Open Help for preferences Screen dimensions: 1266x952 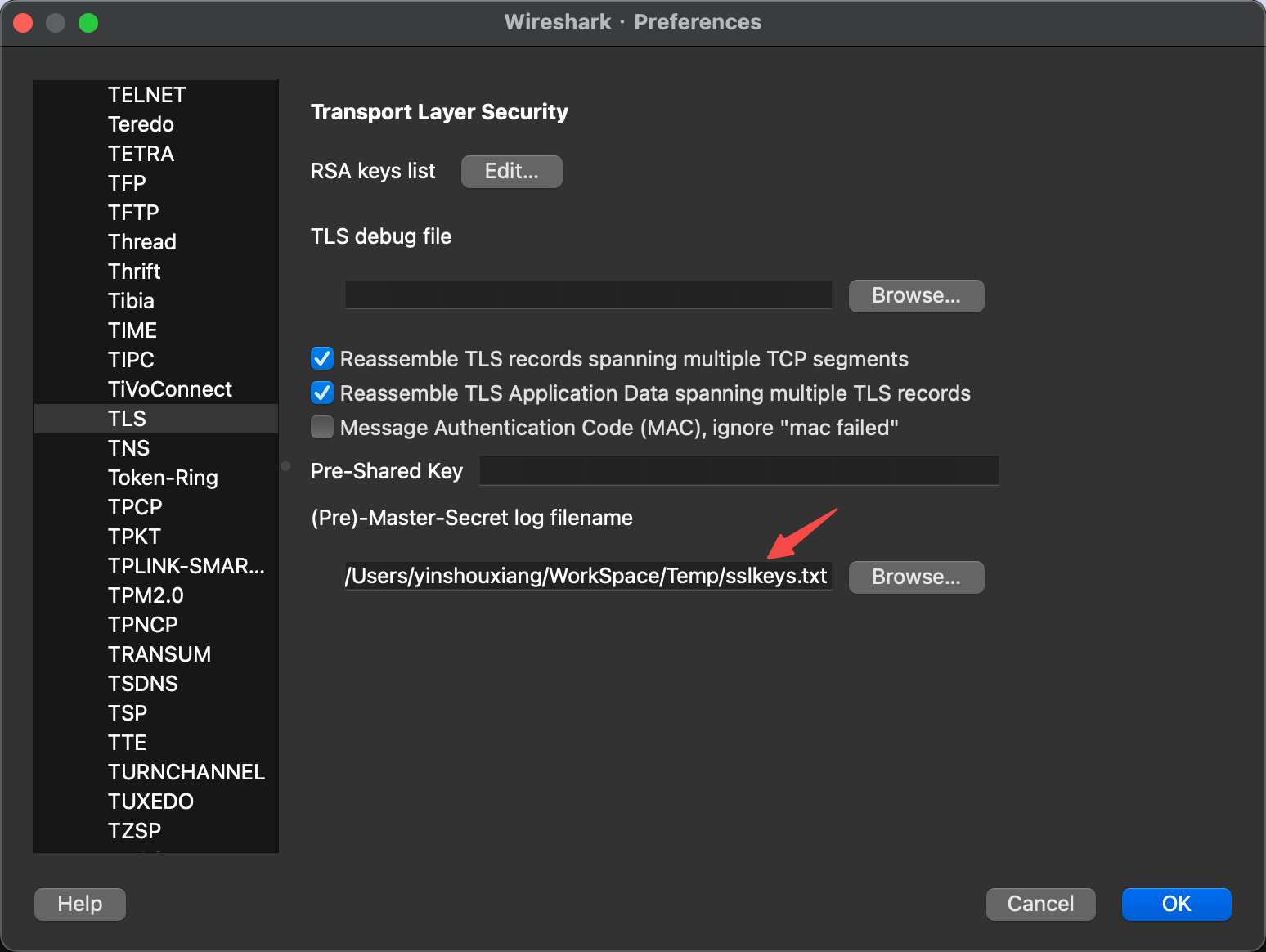coord(80,905)
